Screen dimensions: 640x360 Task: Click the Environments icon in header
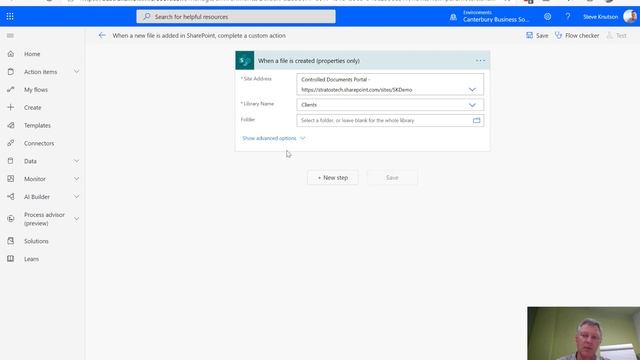click(453, 17)
